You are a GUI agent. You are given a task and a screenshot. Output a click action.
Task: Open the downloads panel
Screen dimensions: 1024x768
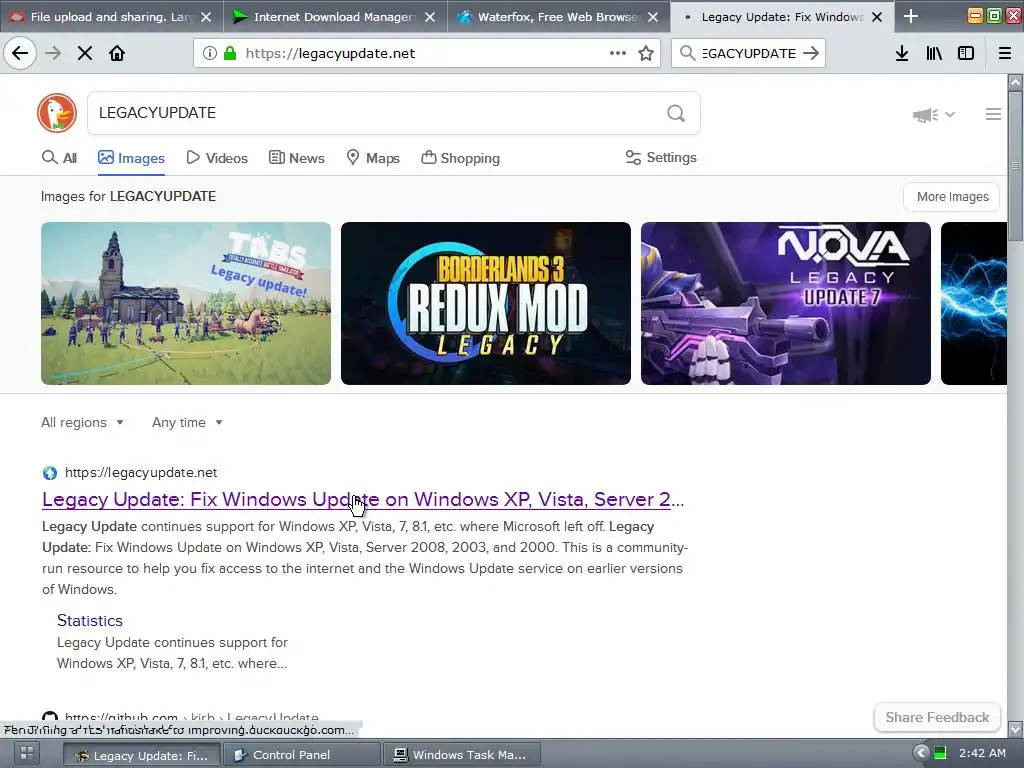pyautogui.click(x=902, y=53)
